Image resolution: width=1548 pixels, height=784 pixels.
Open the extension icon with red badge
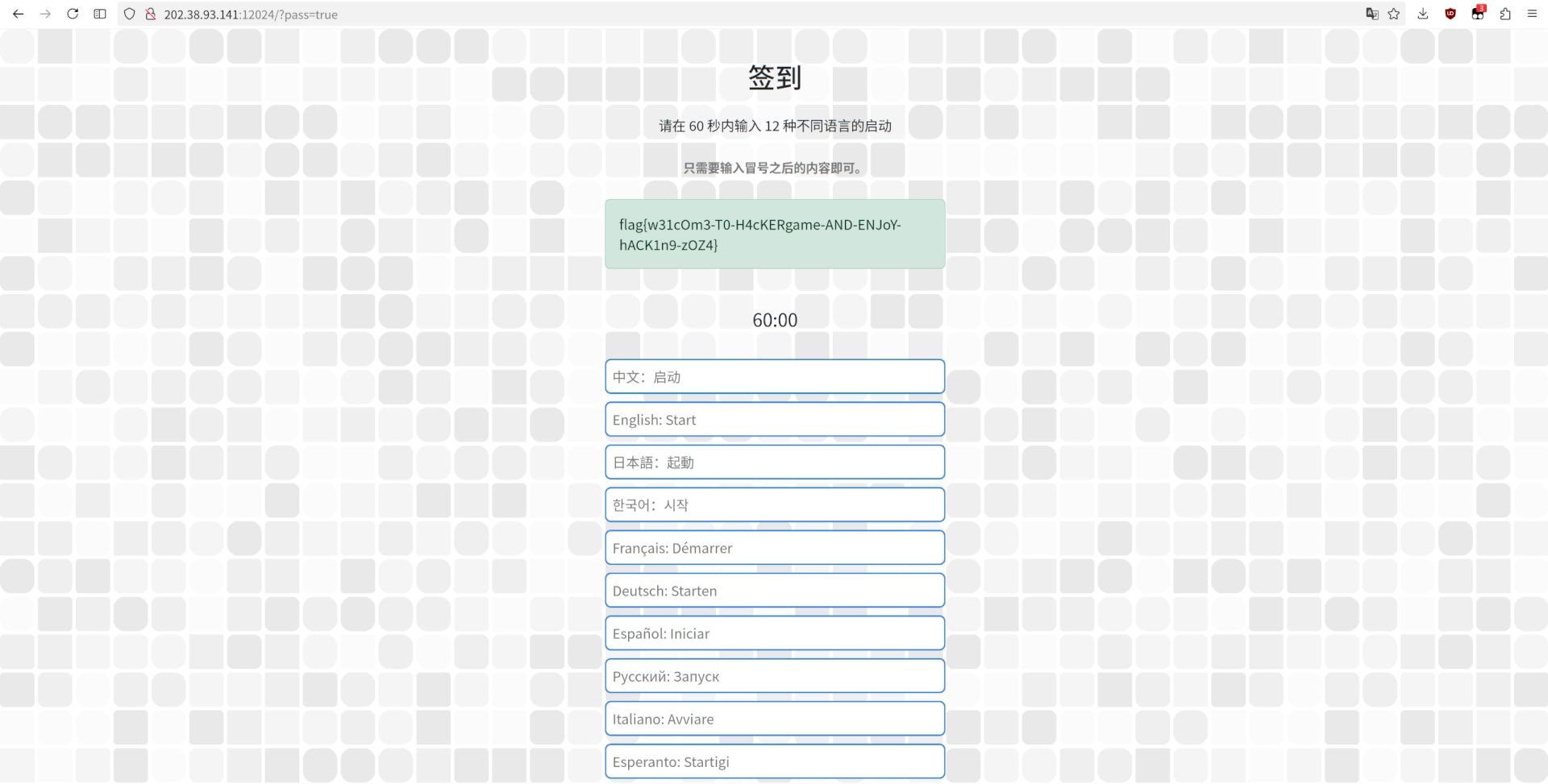click(1478, 13)
